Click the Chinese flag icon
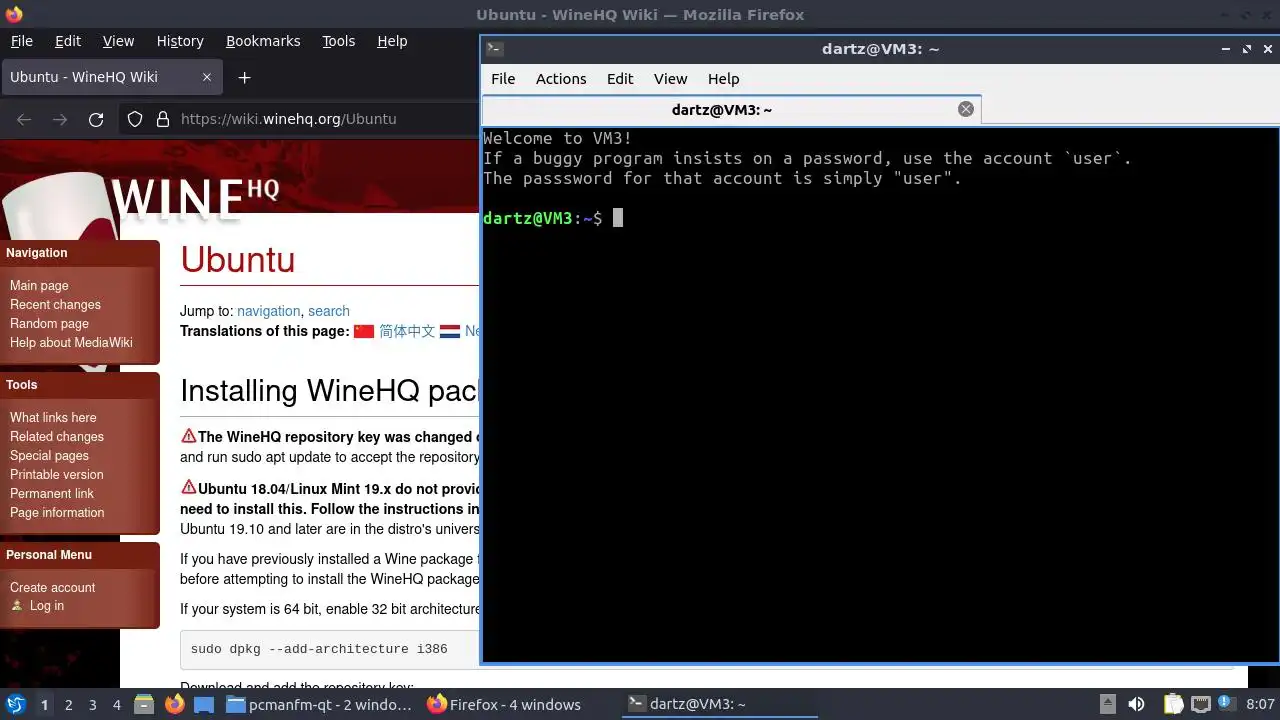1280x720 pixels. (x=364, y=331)
